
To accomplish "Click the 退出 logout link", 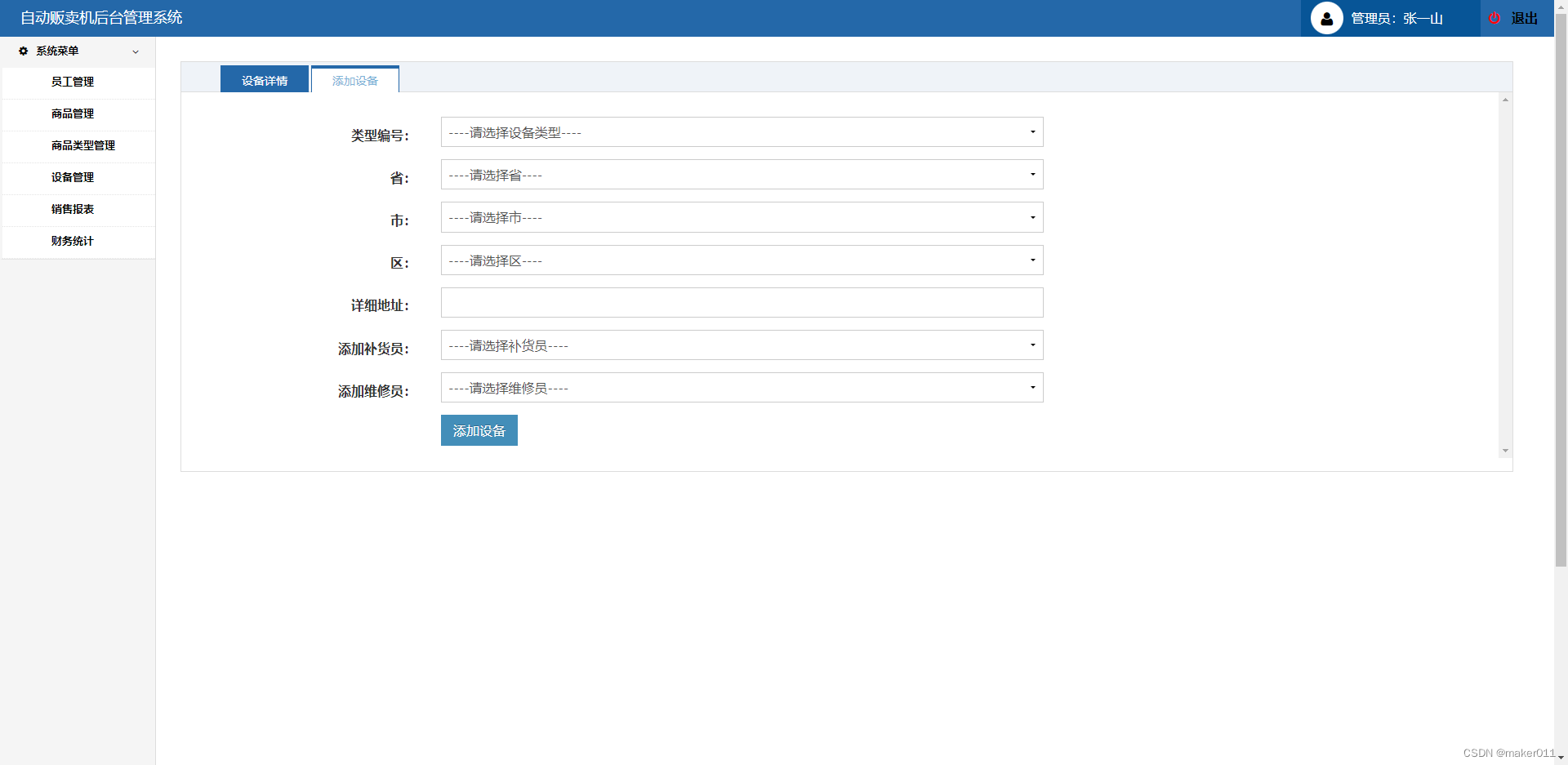I will click(x=1524, y=18).
